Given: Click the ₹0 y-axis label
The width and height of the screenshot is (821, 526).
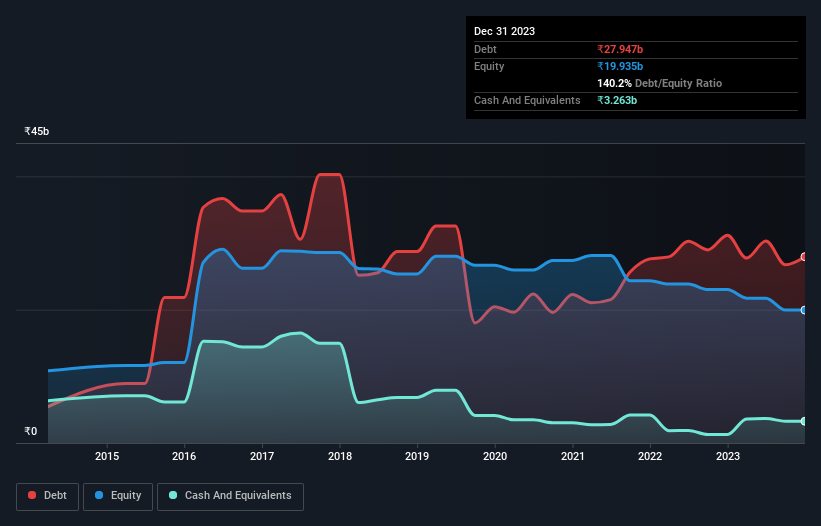Looking at the screenshot, I should pyautogui.click(x=31, y=431).
